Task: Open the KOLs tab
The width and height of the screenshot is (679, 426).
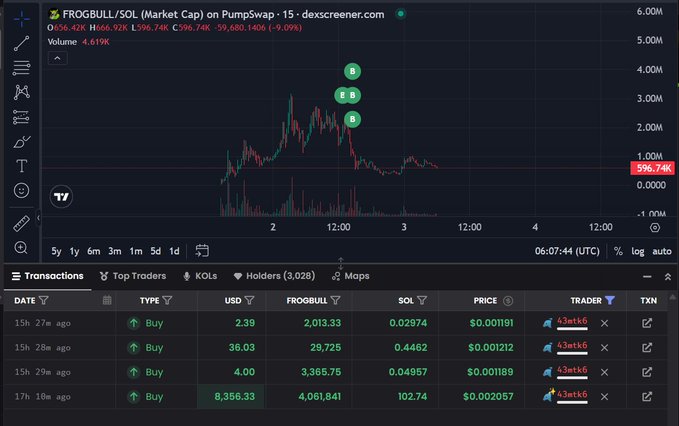Action: (200, 276)
